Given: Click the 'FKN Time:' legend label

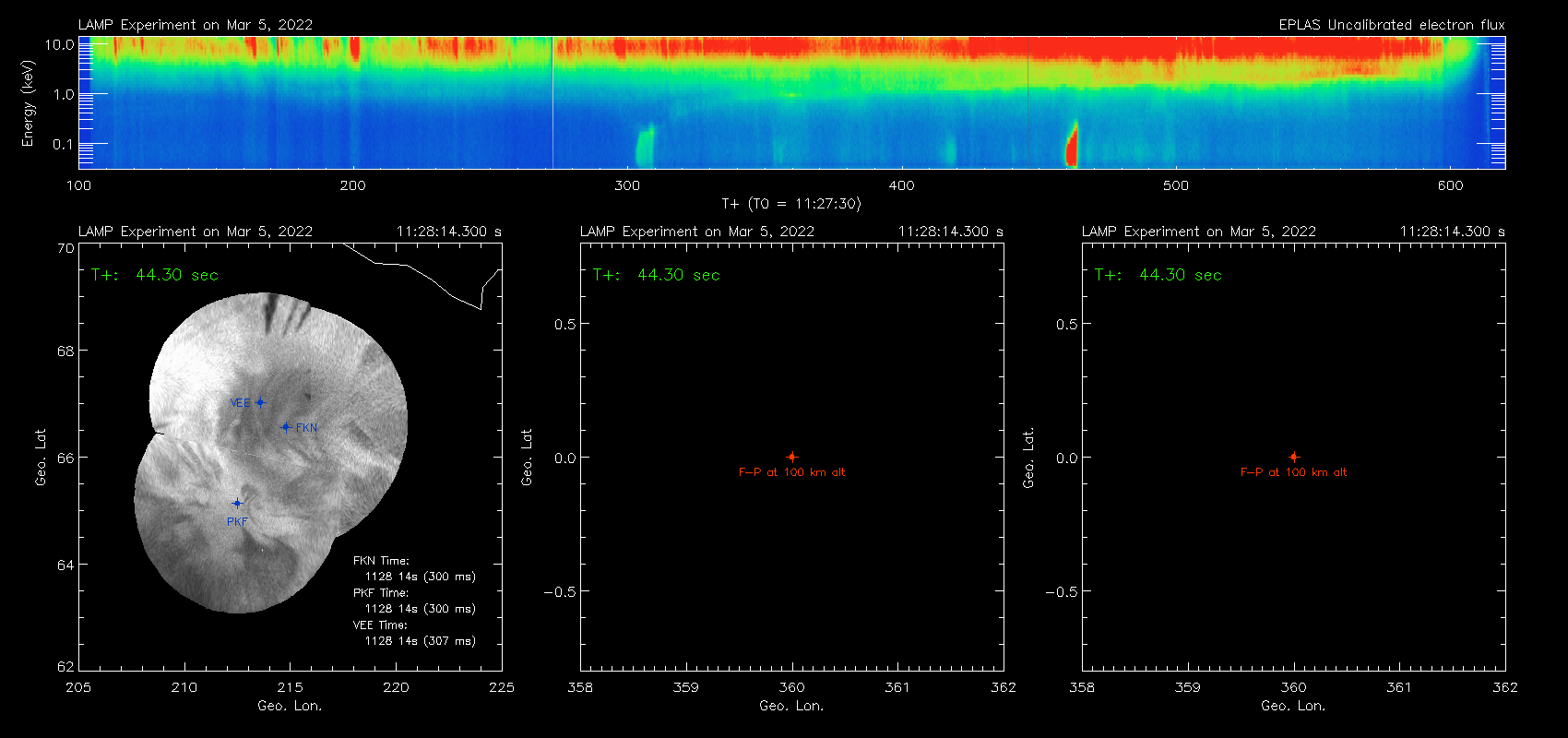Looking at the screenshot, I should coord(381,560).
